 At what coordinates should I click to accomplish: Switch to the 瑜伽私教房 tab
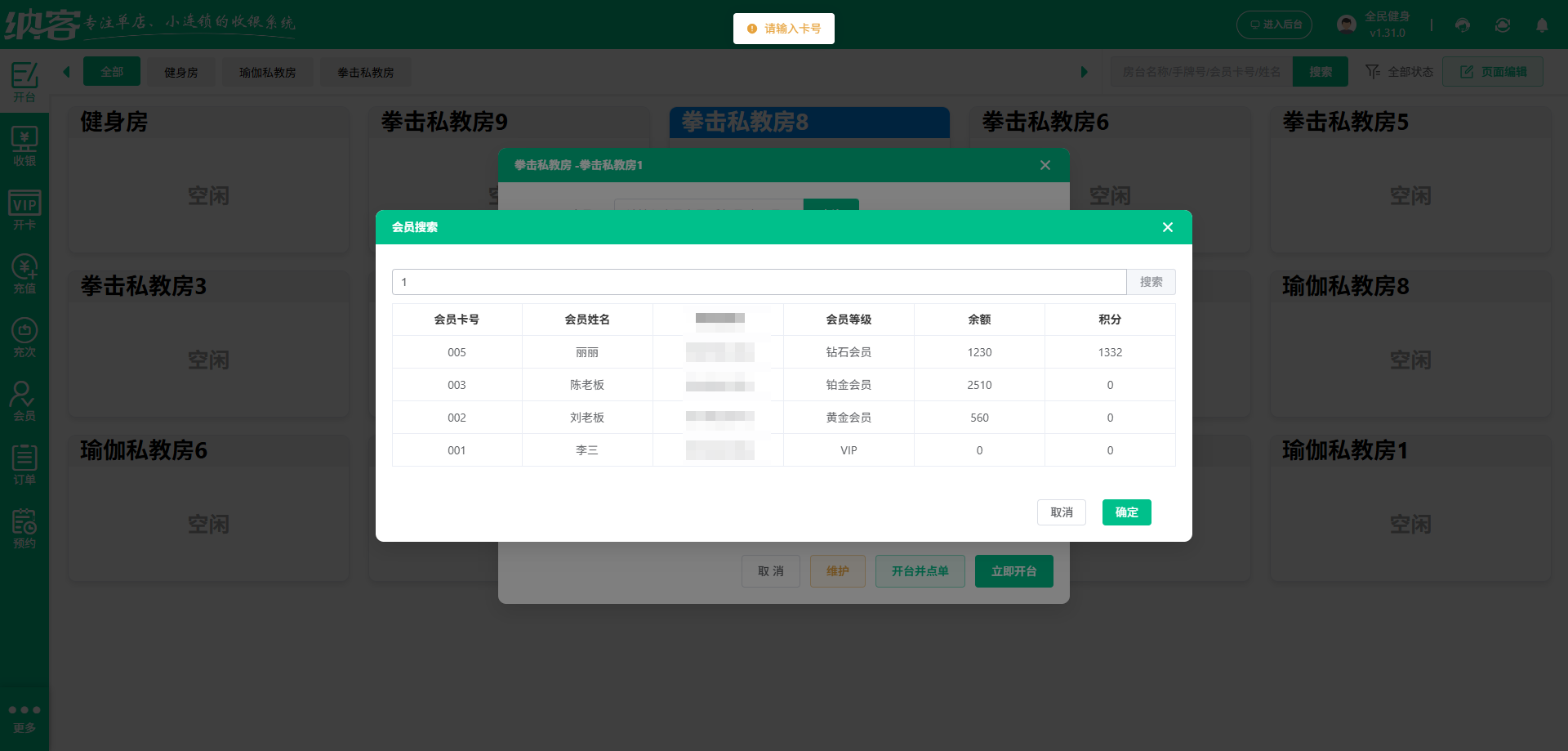click(267, 72)
